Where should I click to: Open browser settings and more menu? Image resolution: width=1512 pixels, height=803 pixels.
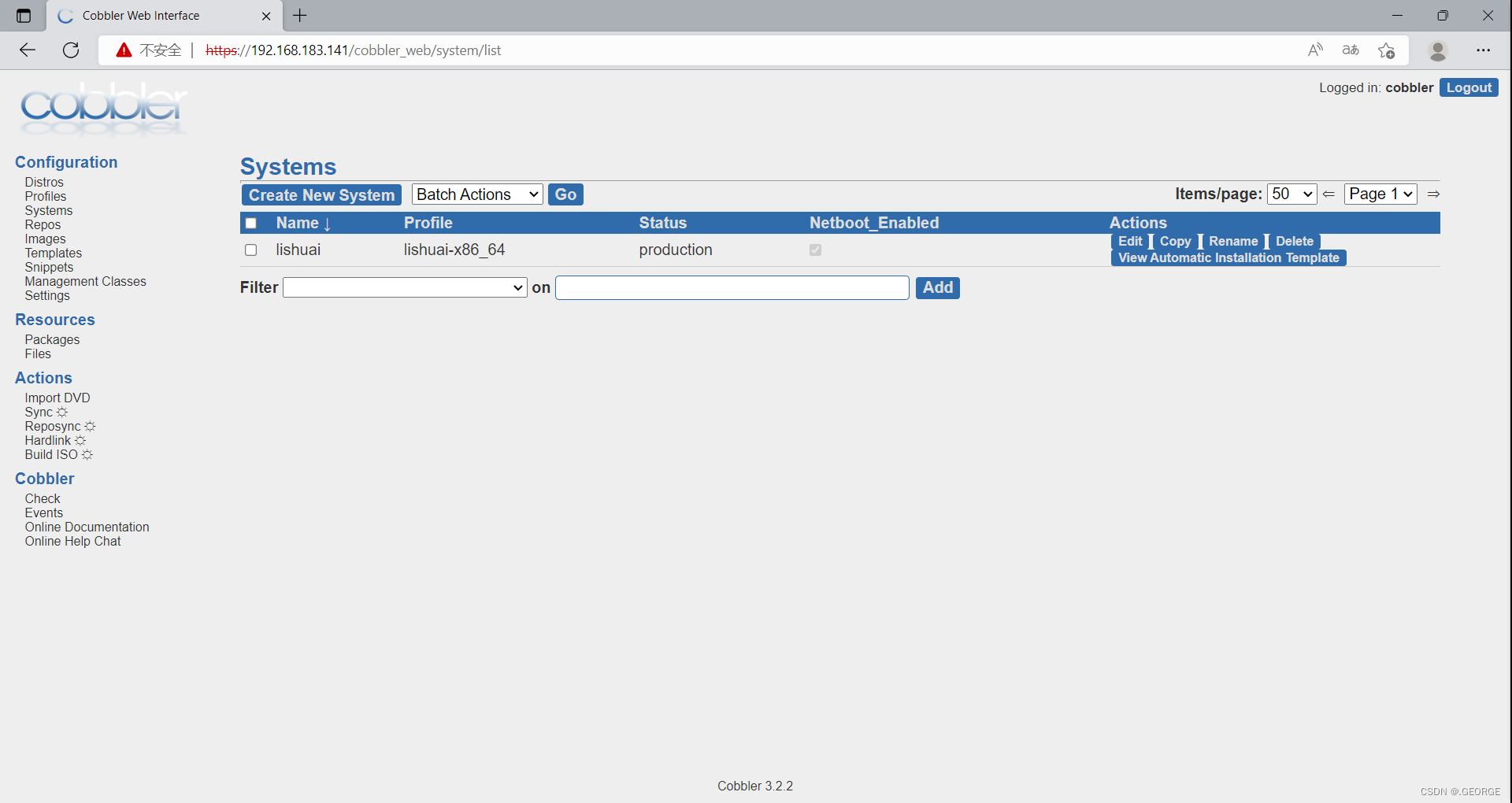[1484, 50]
